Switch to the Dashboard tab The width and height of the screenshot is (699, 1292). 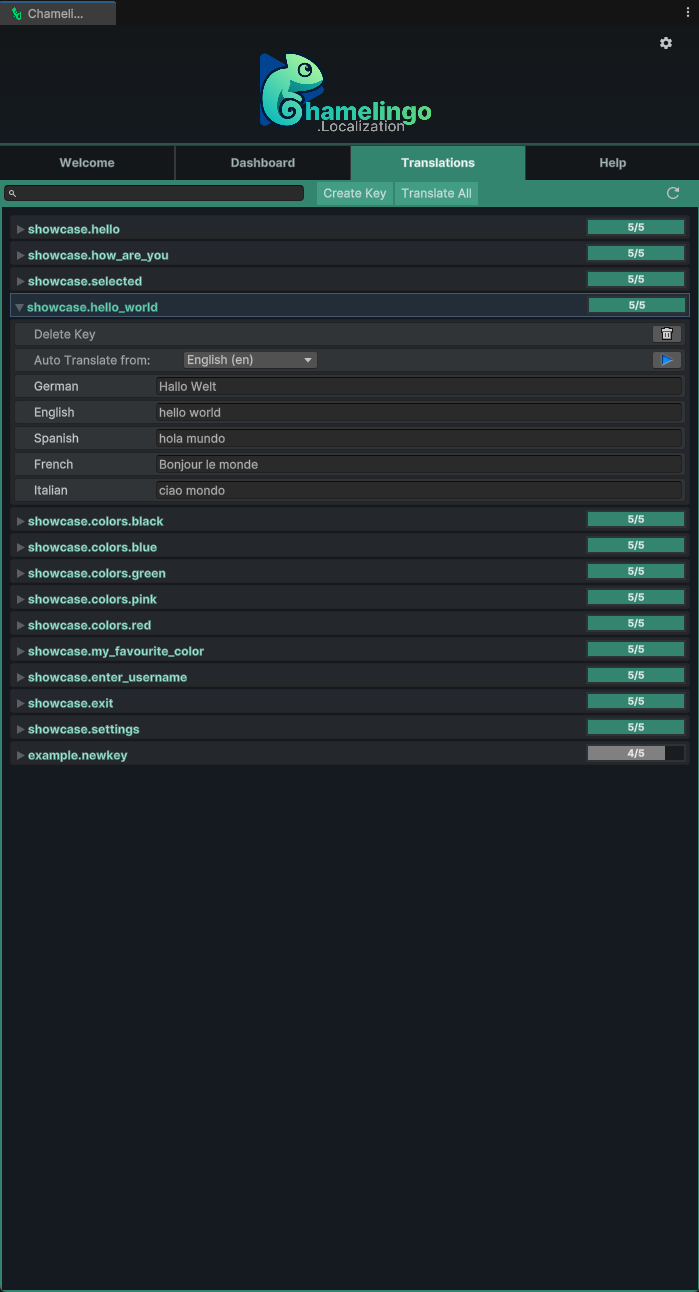coord(263,163)
